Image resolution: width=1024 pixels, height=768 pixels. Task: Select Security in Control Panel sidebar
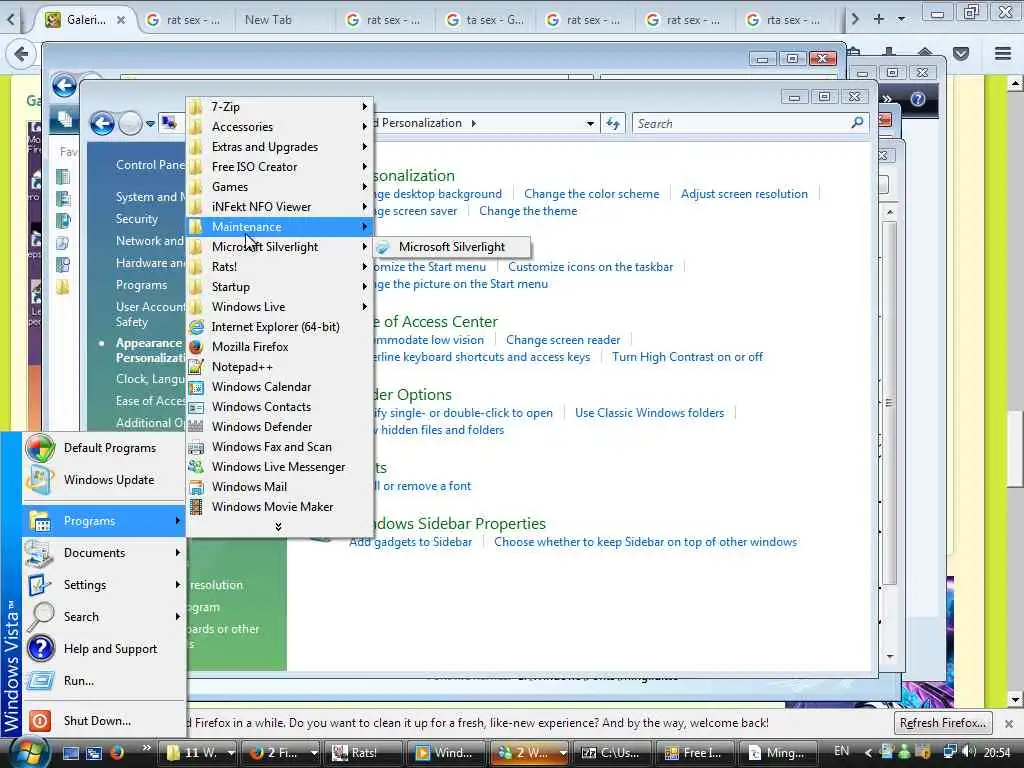[x=136, y=219]
